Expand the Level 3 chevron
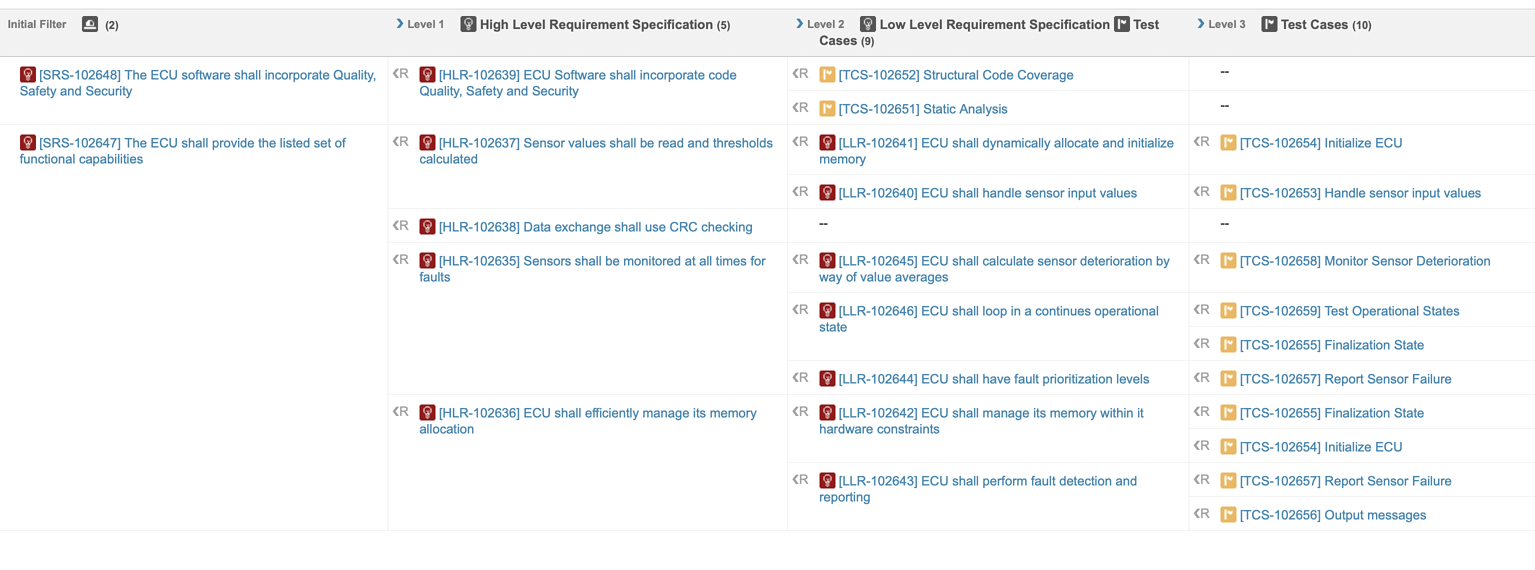This screenshot has width=1535, height=570. coord(1201,24)
